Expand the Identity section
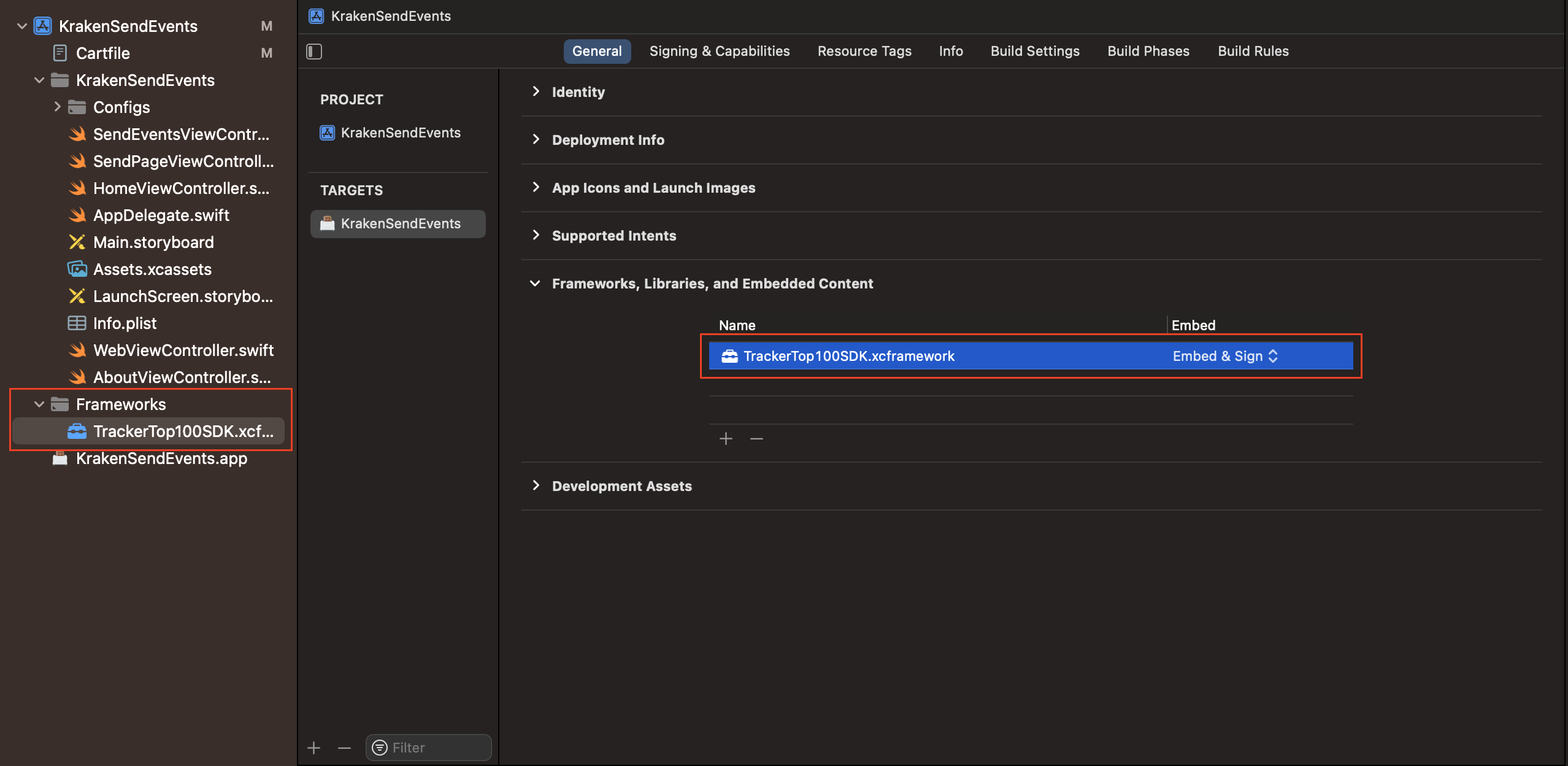The height and width of the screenshot is (766, 1568). click(x=536, y=91)
